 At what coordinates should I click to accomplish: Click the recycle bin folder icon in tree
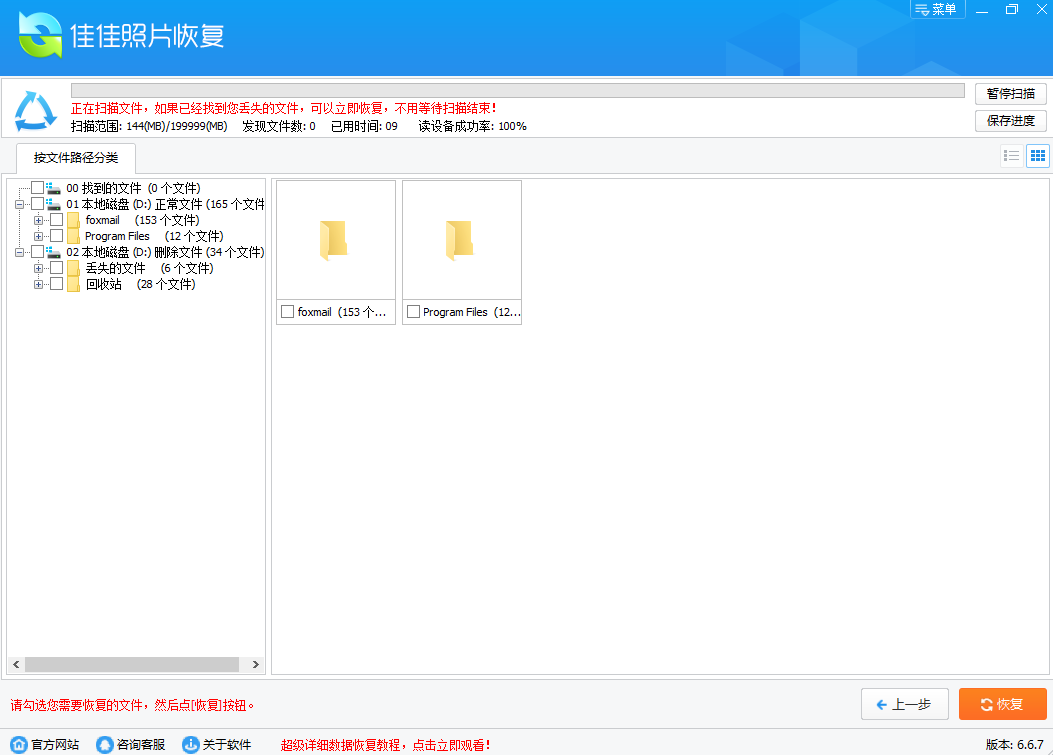pyautogui.click(x=73, y=284)
